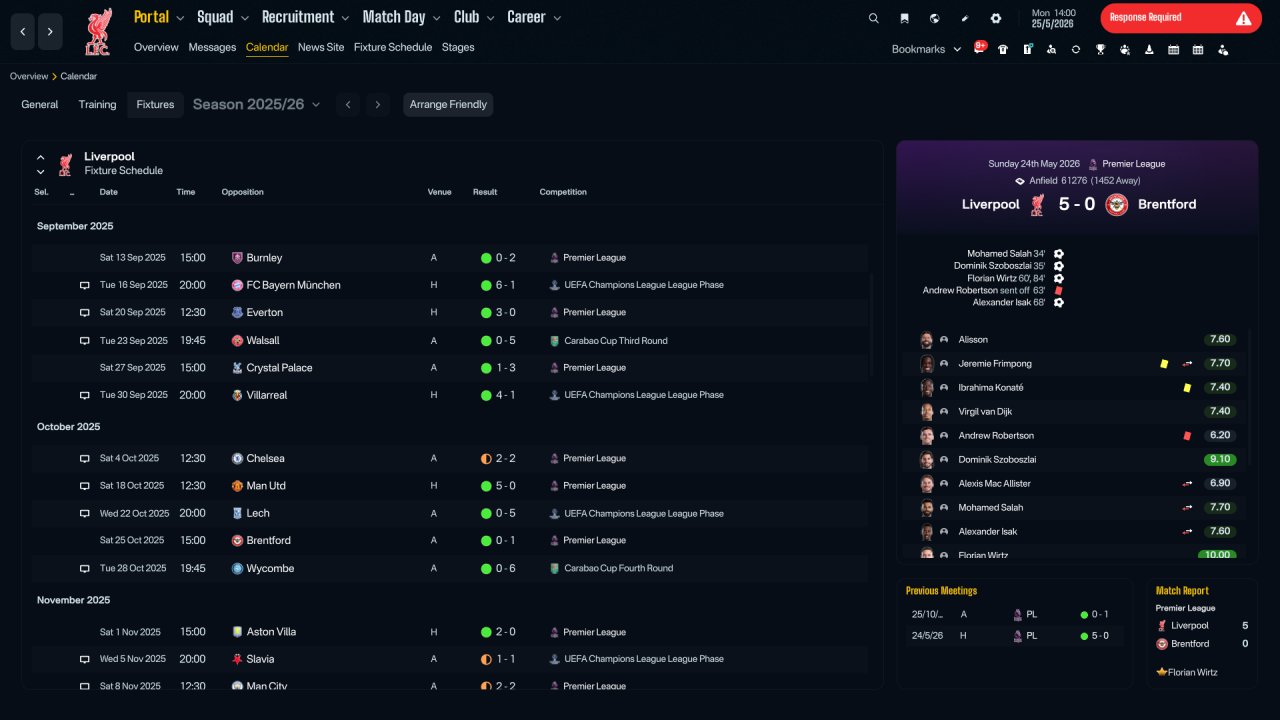This screenshot has width=1280, height=720.
Task: Click Virgil van Dijk's face portrait
Action: pyautogui.click(x=927, y=412)
